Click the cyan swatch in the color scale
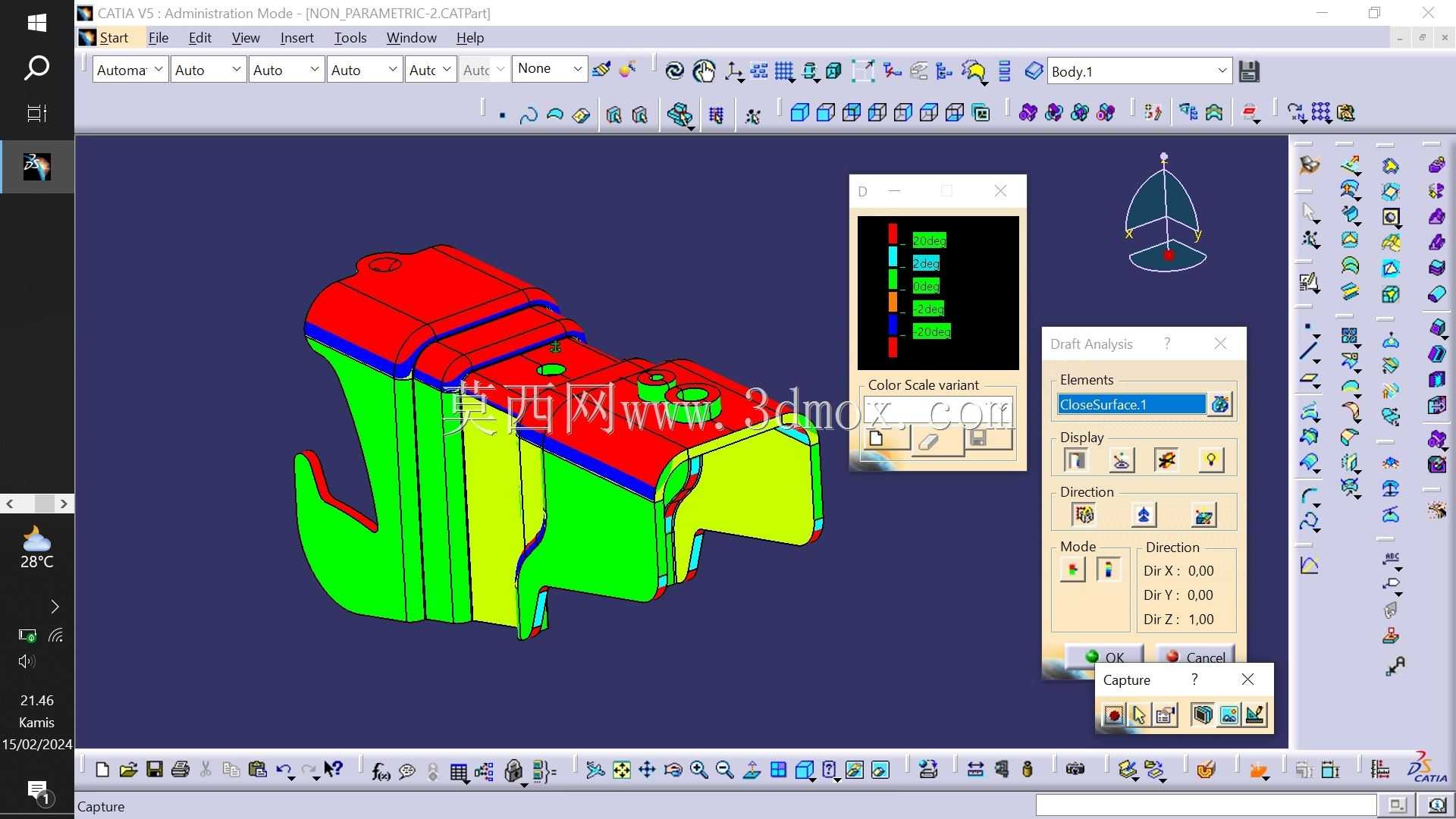This screenshot has width=1456, height=819. point(893,258)
